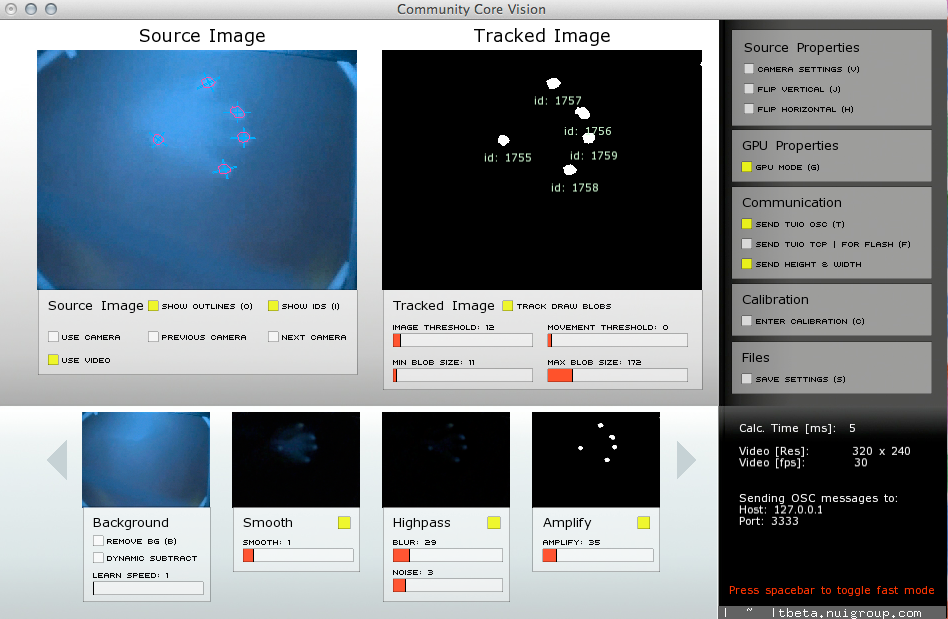Disable GPU Mode checkbox
Screen dimensions: 948x619
pyautogui.click(x=747, y=167)
